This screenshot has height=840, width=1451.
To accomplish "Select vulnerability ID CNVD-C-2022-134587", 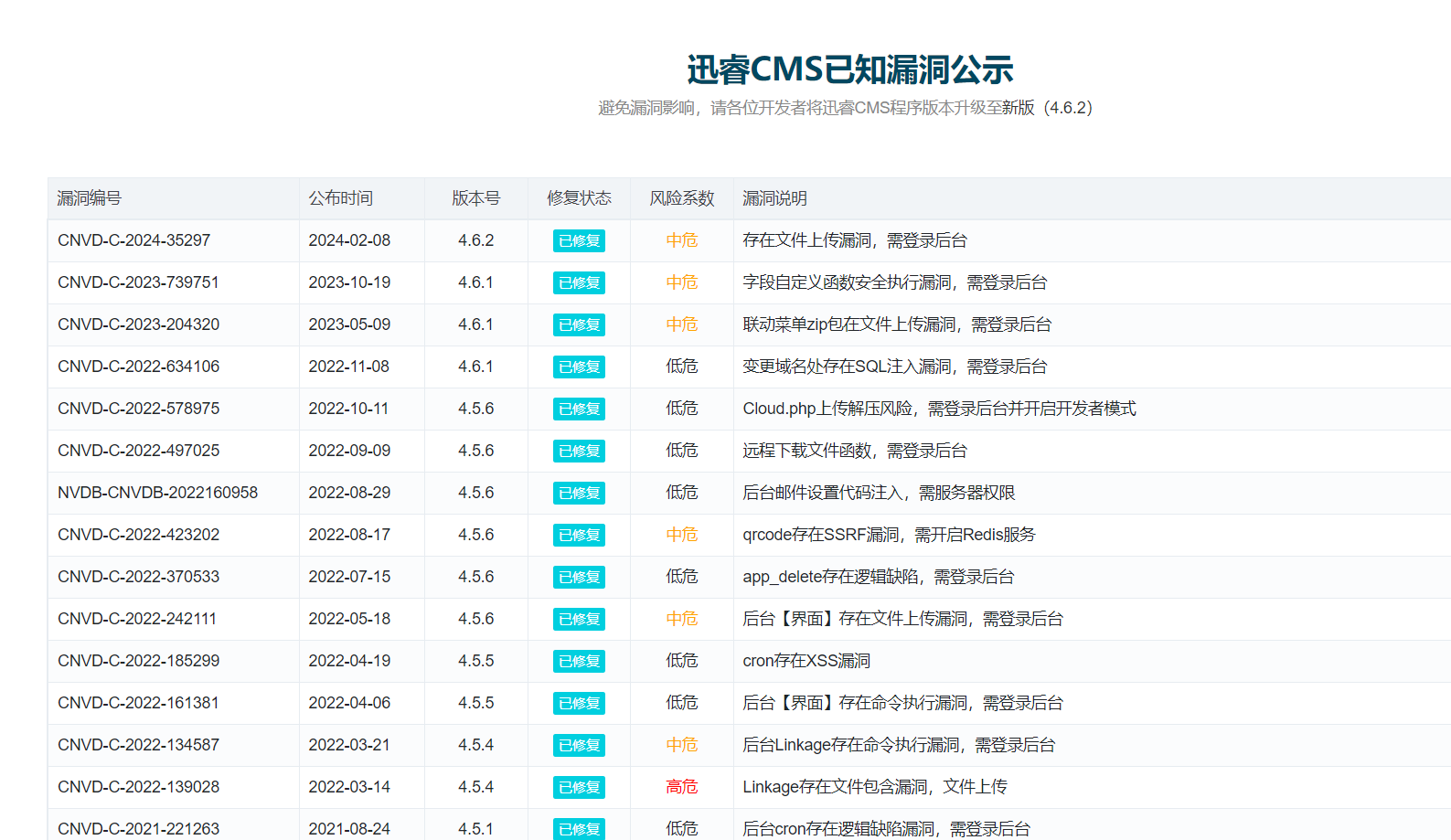I will tap(138, 745).
